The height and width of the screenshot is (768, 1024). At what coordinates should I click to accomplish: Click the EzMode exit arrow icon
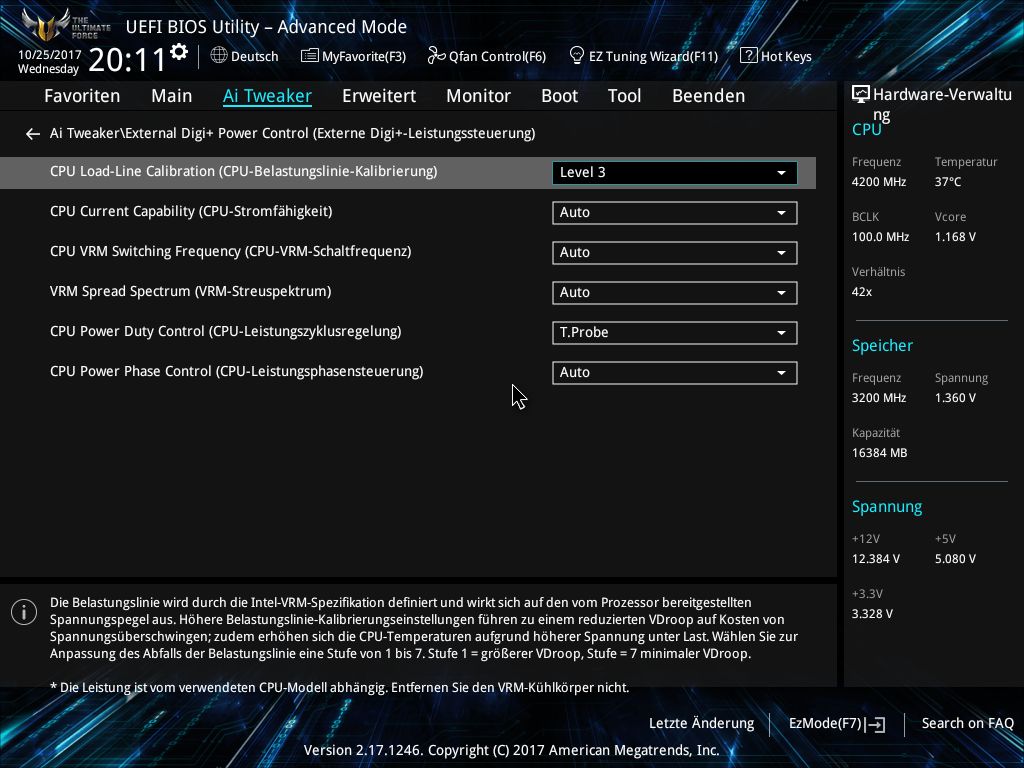[x=876, y=724]
